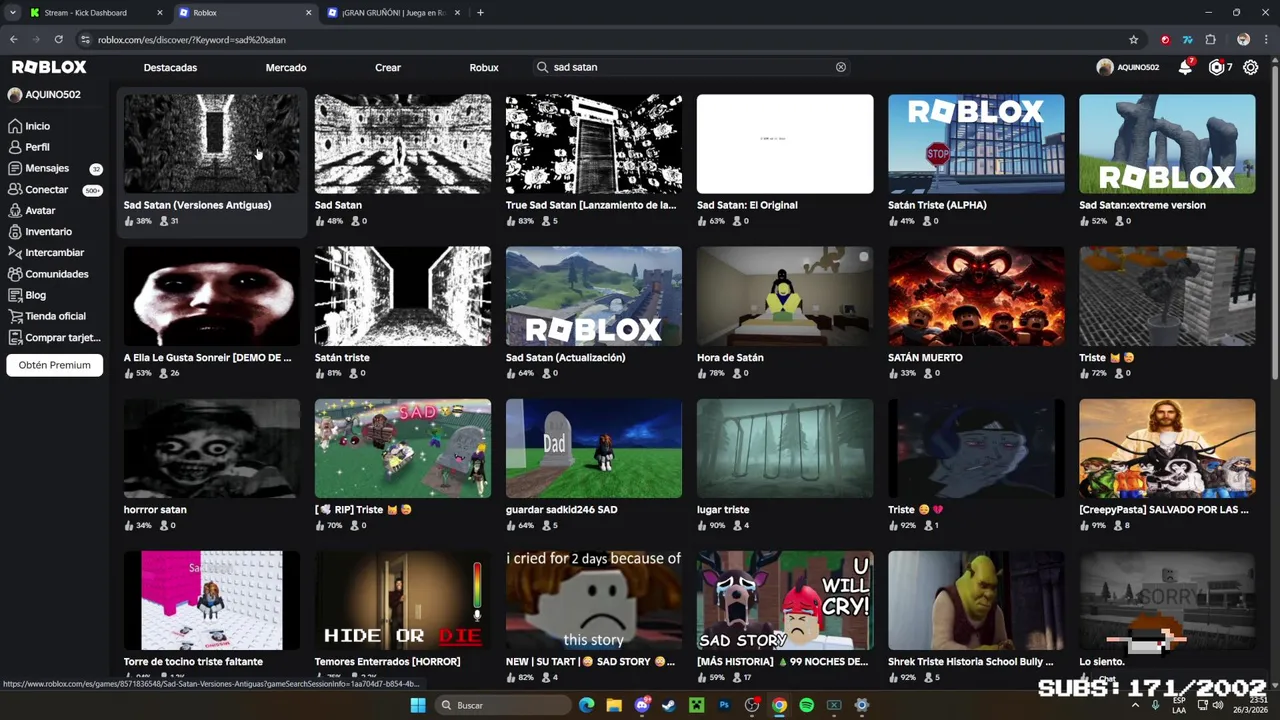Screen dimensions: 1280x720
Task: Open HIDE OR DIE Temores Enterrados thumbnail
Action: [x=403, y=600]
